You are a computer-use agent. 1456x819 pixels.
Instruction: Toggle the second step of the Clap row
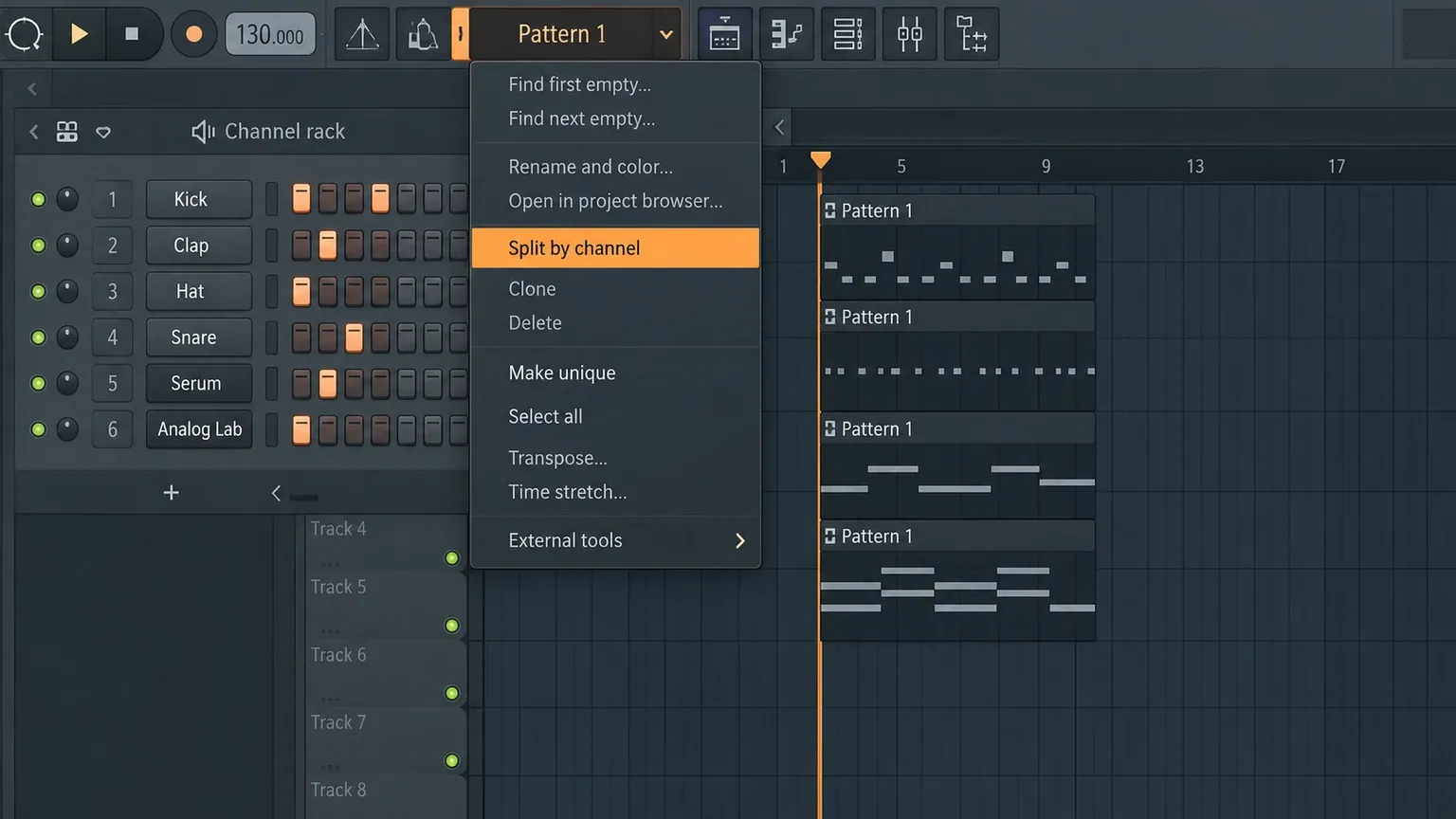pos(327,246)
